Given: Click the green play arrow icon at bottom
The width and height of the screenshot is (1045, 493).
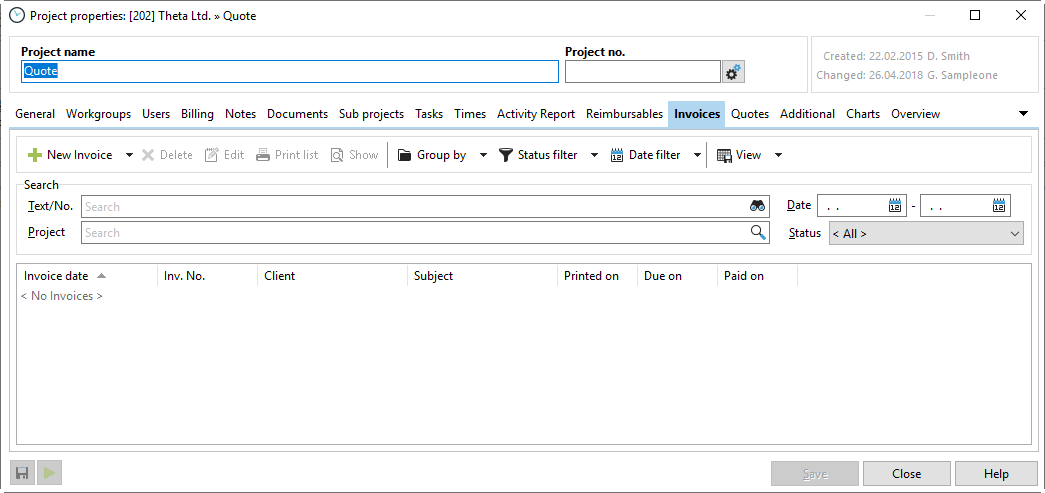Looking at the screenshot, I should (49, 473).
